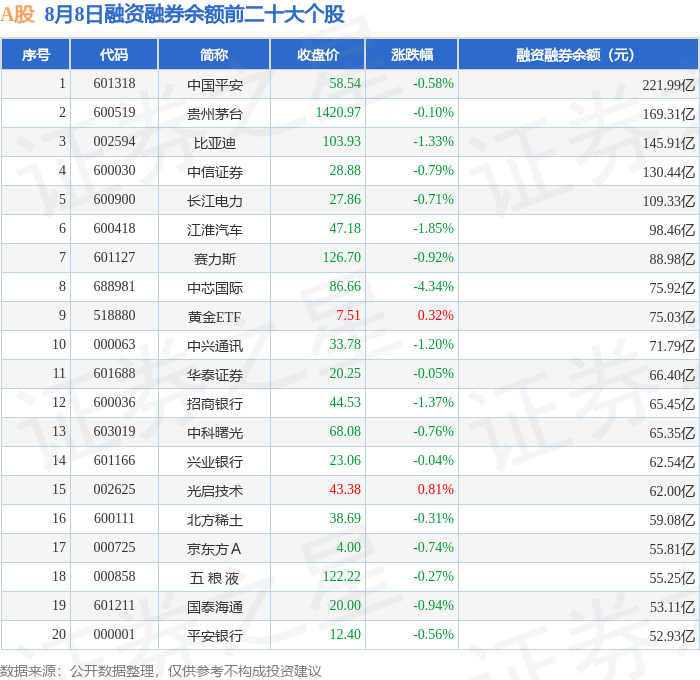Click change value 0.32%
The width and height of the screenshot is (700, 680).
(x=435, y=315)
